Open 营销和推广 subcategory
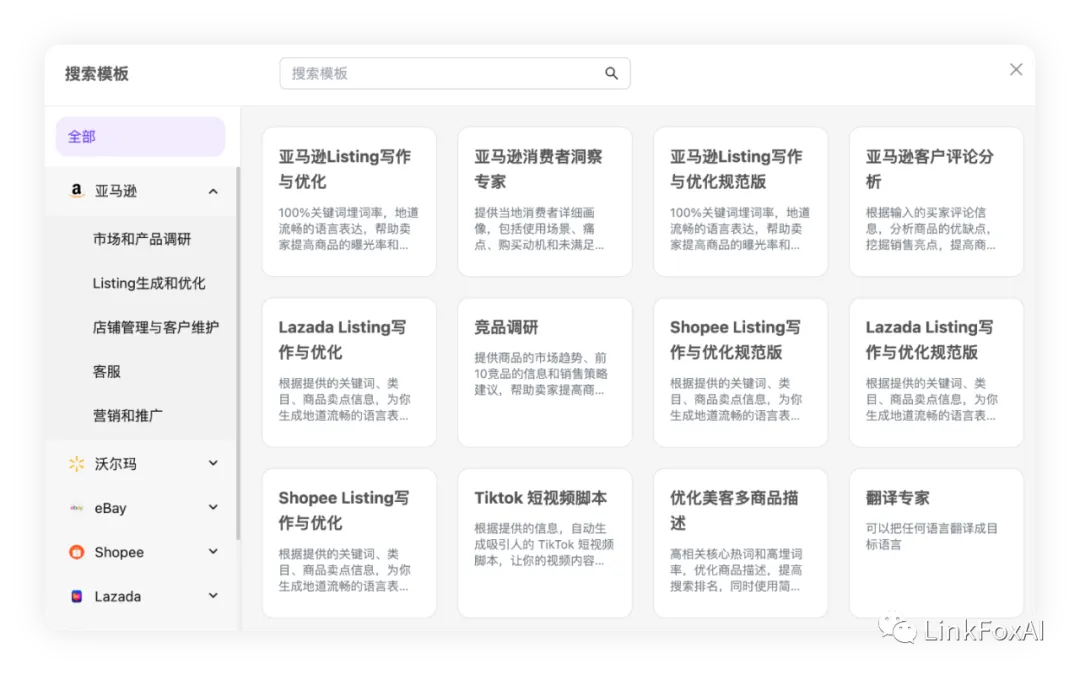Screen dimensions: 1080x675 (127, 415)
